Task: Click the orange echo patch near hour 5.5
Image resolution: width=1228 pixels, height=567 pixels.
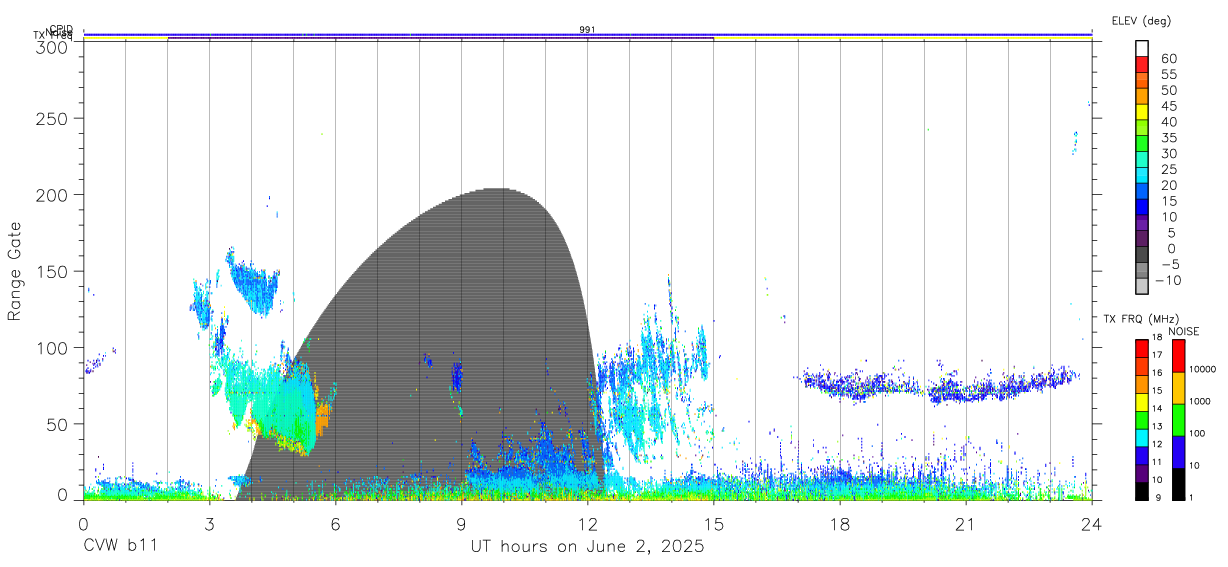Action: click(321, 418)
